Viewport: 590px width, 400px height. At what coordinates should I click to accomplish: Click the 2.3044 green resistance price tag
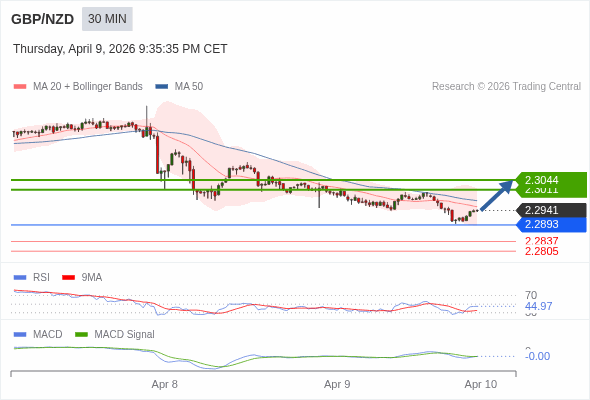(x=551, y=180)
